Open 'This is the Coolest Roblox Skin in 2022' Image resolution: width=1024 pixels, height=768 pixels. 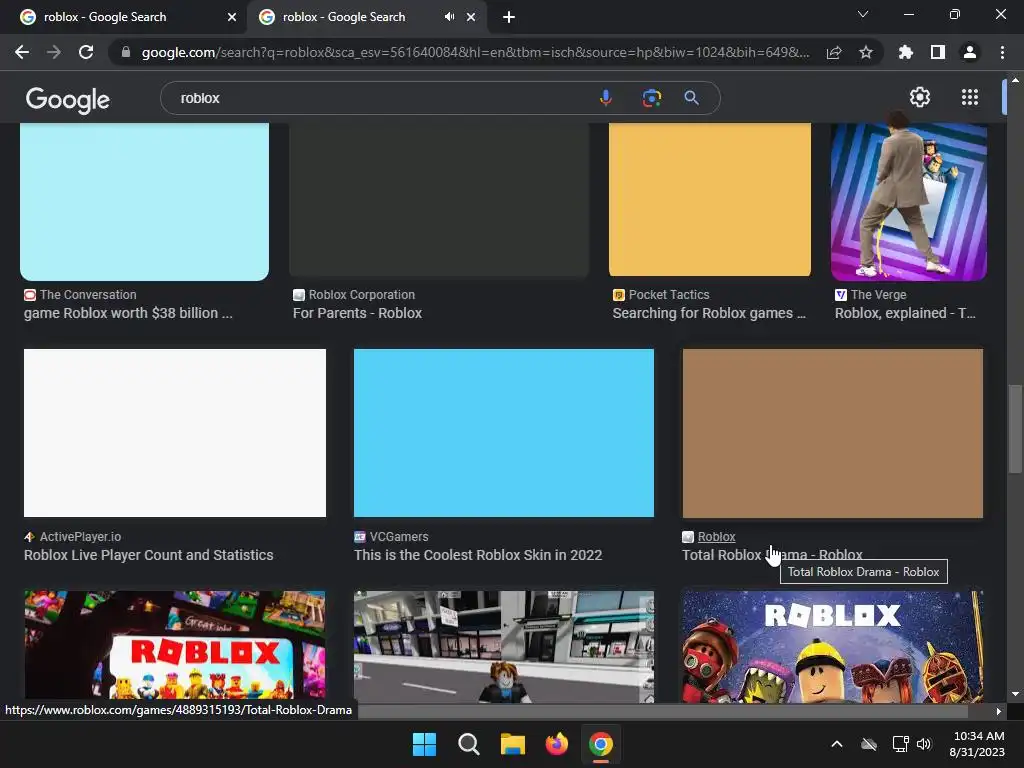(x=478, y=554)
